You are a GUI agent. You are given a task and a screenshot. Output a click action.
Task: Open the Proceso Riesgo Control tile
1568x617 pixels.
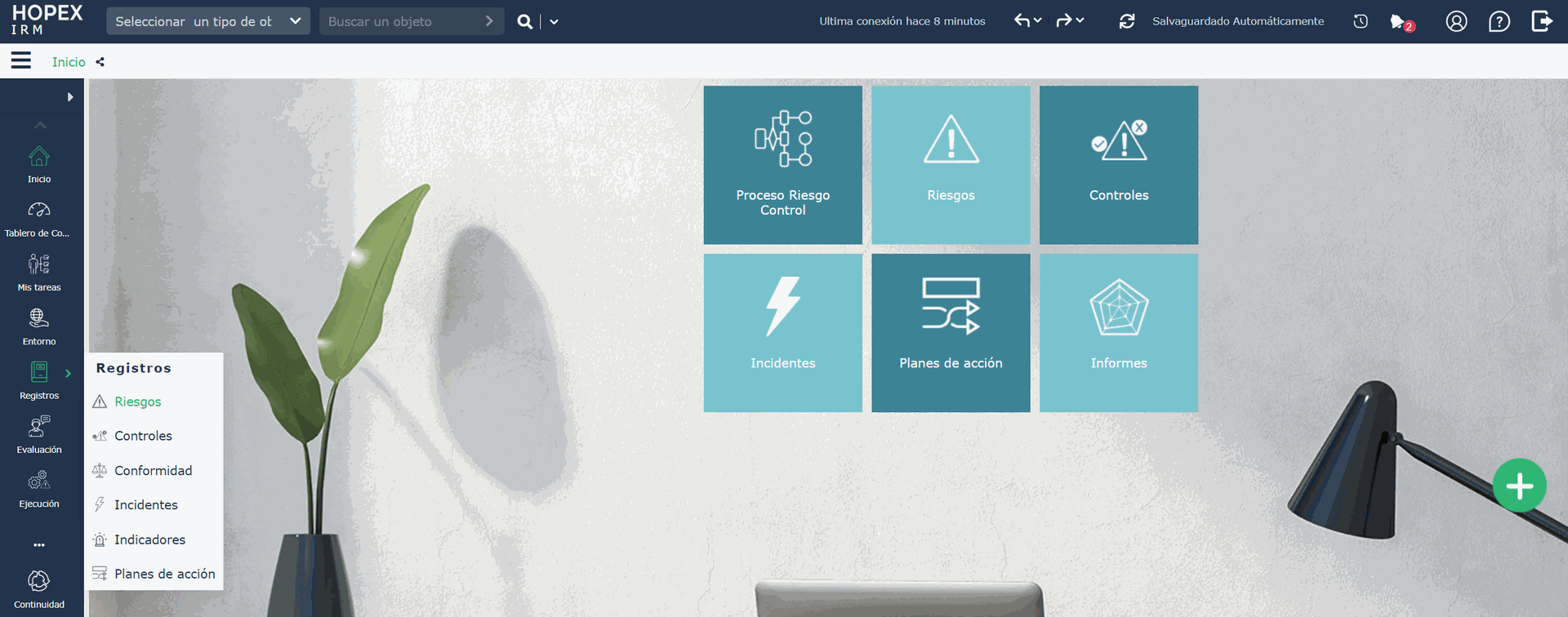pos(782,165)
